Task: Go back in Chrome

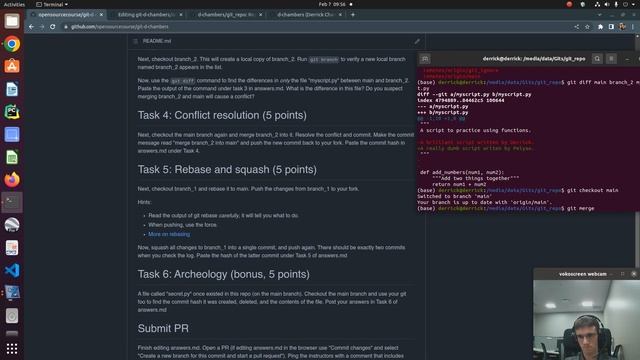Action: [x=31, y=27]
